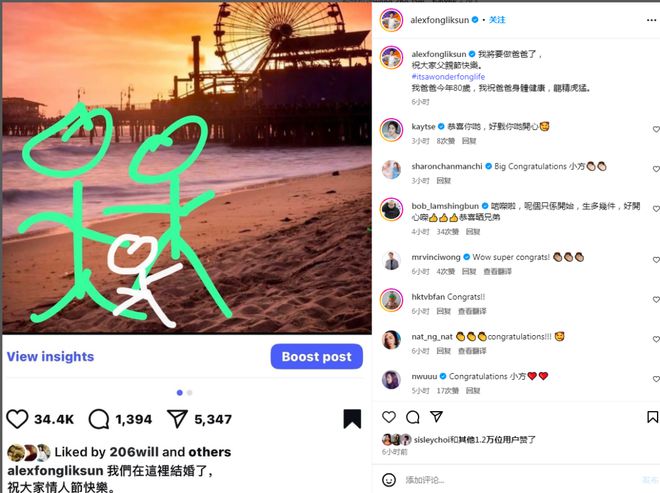
Task: Expand translation under hktvbfan's comment
Action: [472, 312]
